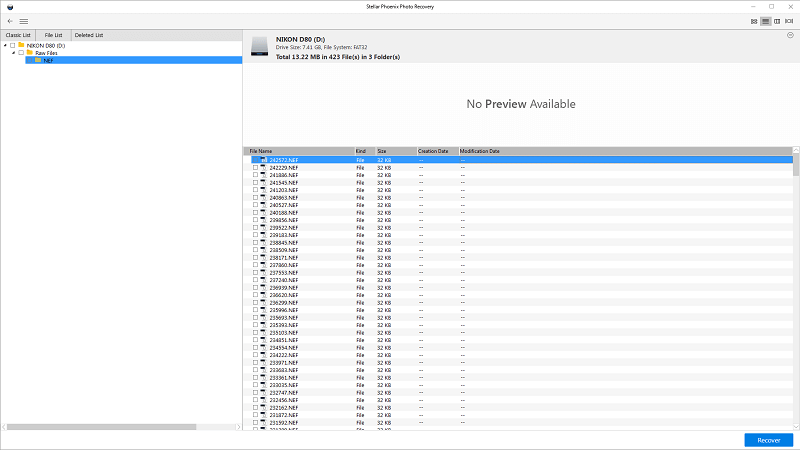Click the file icon of 240863.NEF
Viewport: 800px width, 450px height.
(264, 197)
